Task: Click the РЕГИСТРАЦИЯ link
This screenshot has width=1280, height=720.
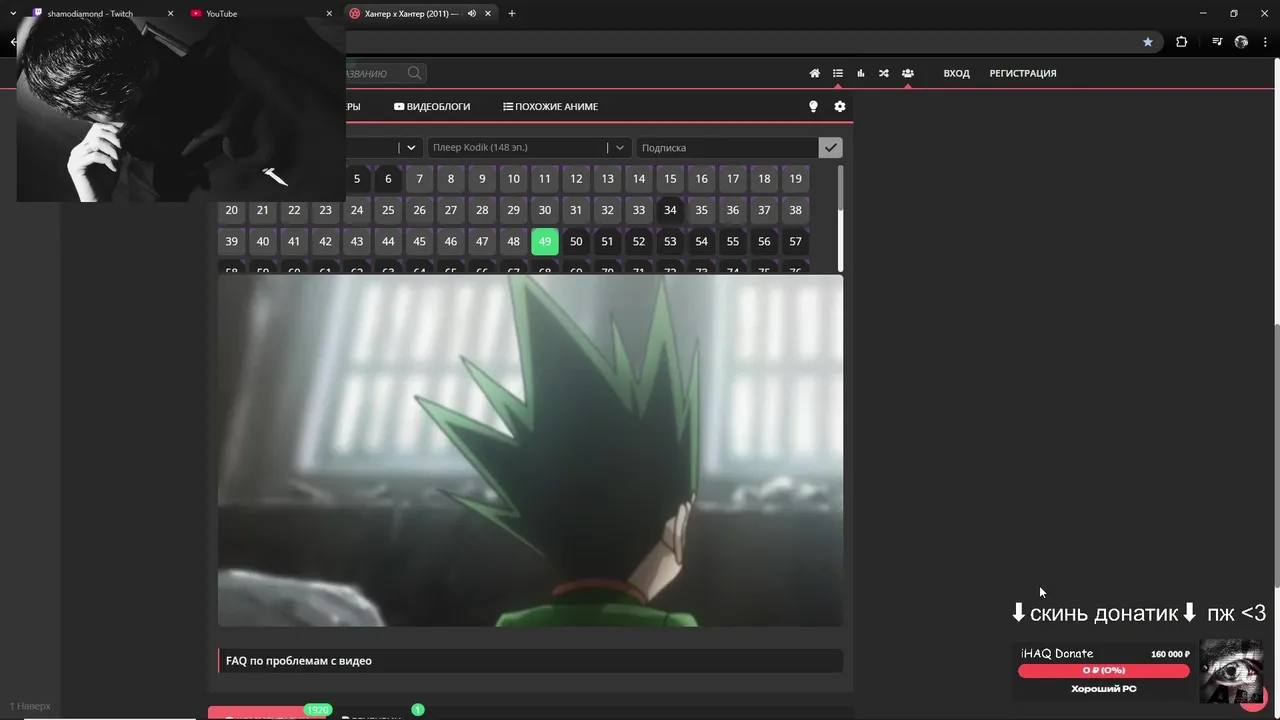Action: pos(1023,73)
